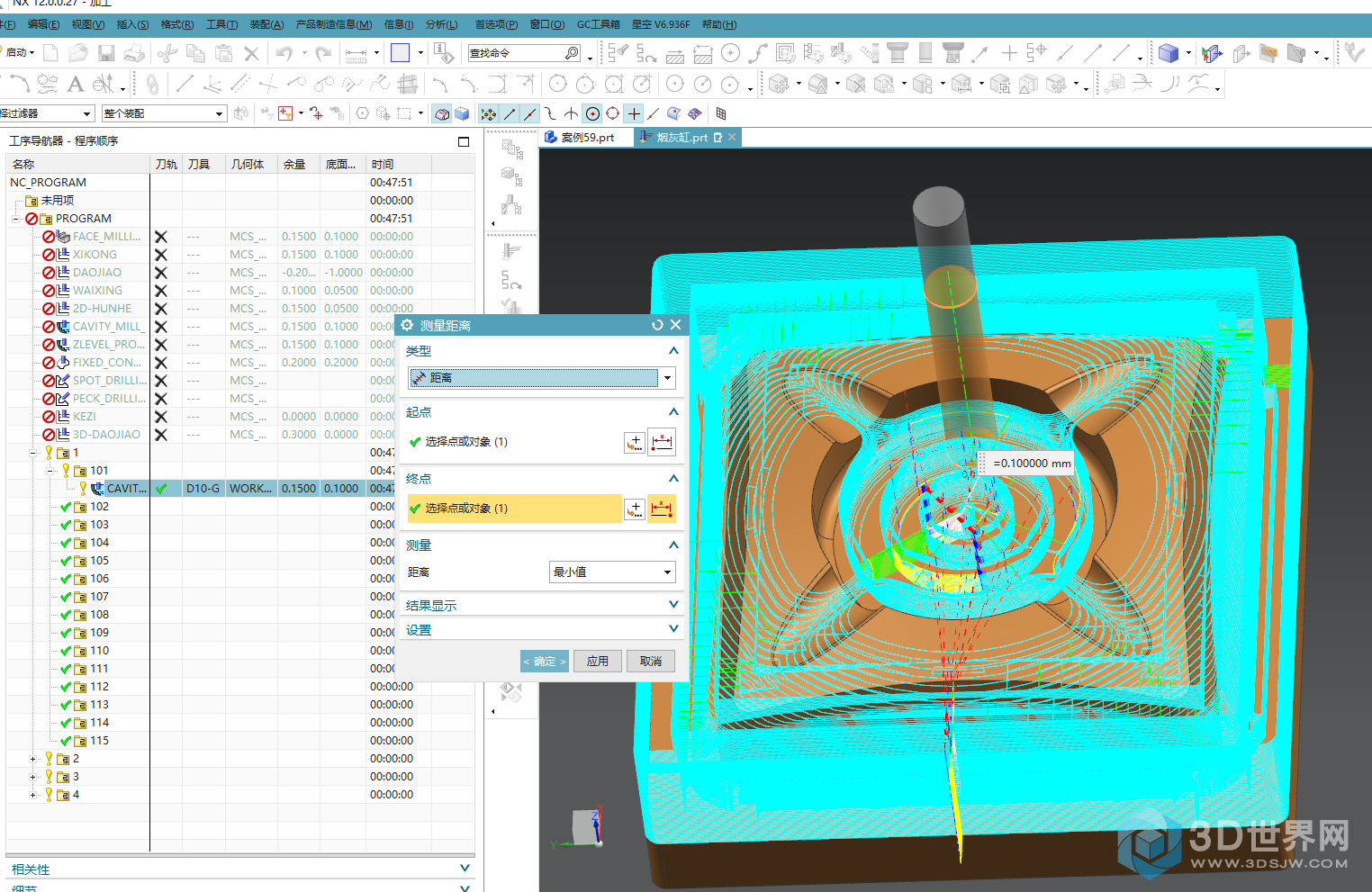Screen dimensions: 1372x892
Task: Click red measure icon in 终点 row
Action: pyautogui.click(x=662, y=509)
